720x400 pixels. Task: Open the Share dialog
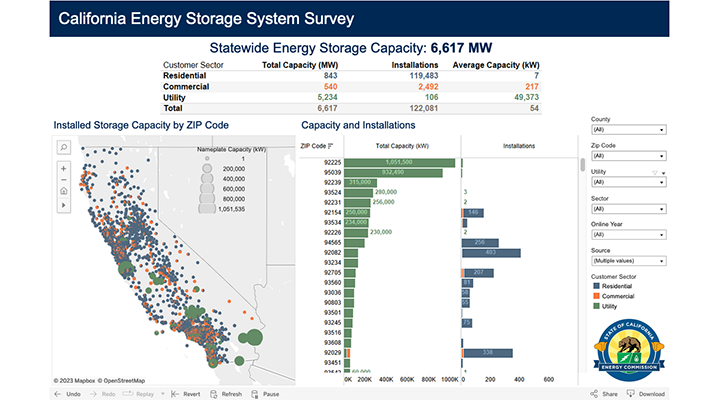tap(604, 394)
